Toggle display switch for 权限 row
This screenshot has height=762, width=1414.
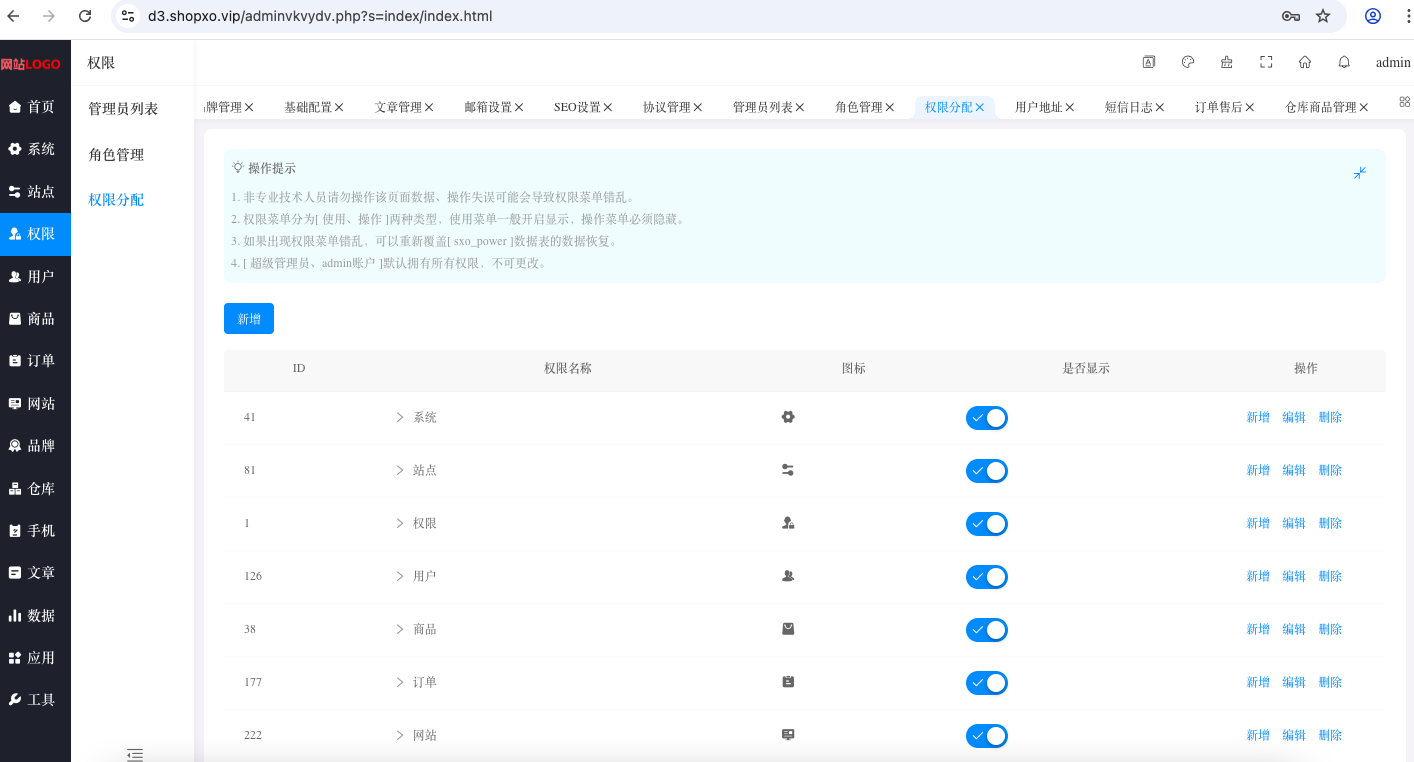pos(986,524)
